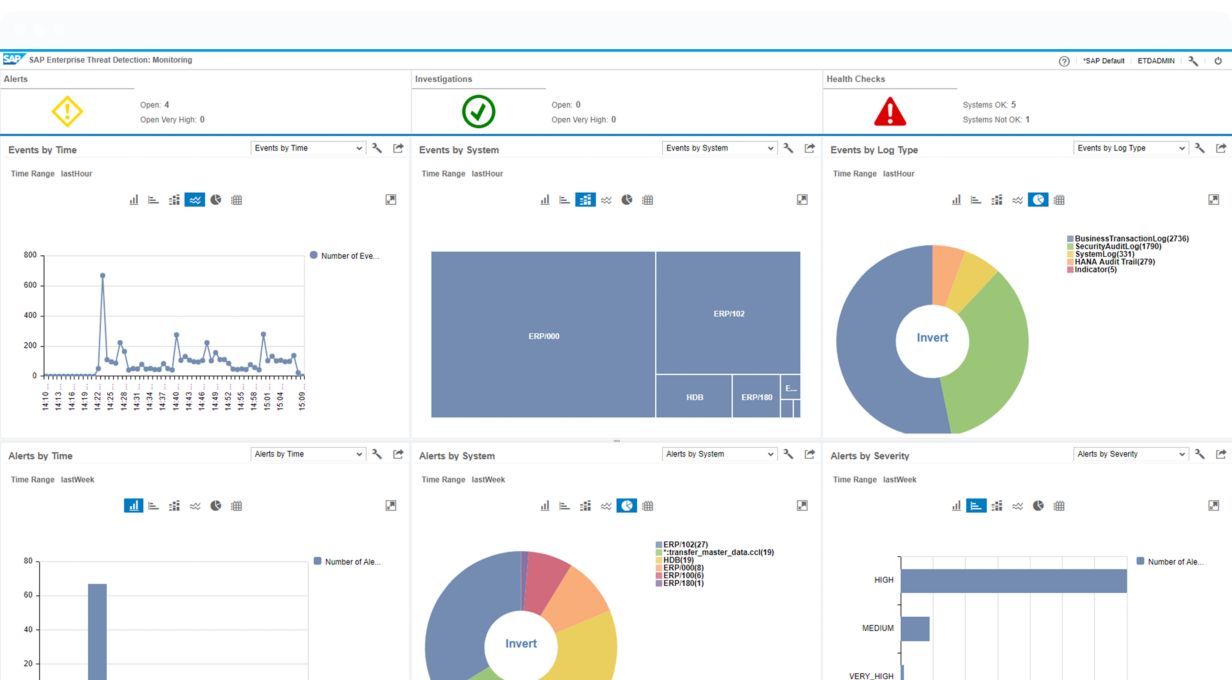Open global settings wrench in header
Screen dimensions: 1232x680
pyautogui.click(x=1193, y=61)
